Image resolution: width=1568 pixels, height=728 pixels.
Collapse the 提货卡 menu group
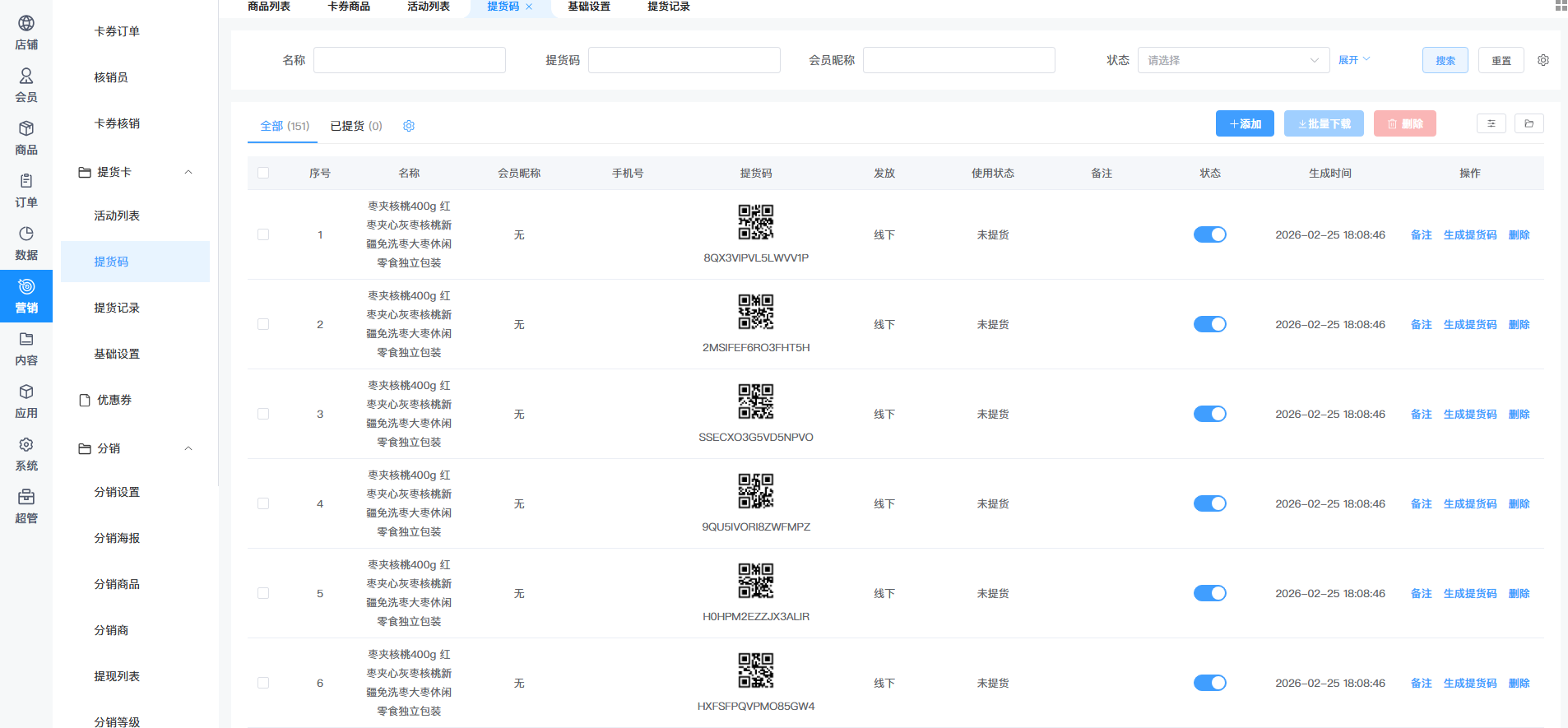tap(136, 172)
